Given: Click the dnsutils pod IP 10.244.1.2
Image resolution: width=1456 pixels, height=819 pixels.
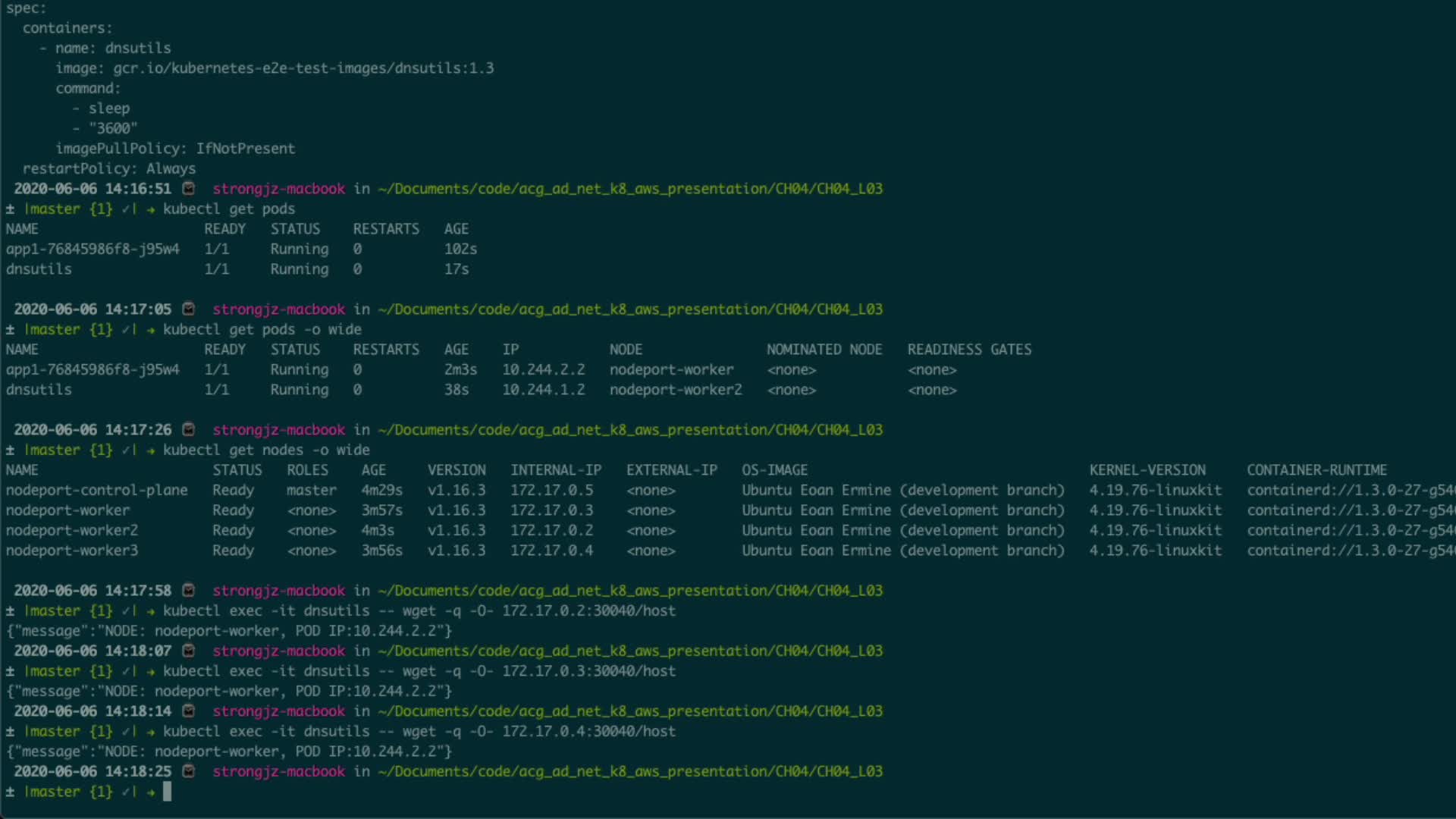Looking at the screenshot, I should pyautogui.click(x=543, y=390).
